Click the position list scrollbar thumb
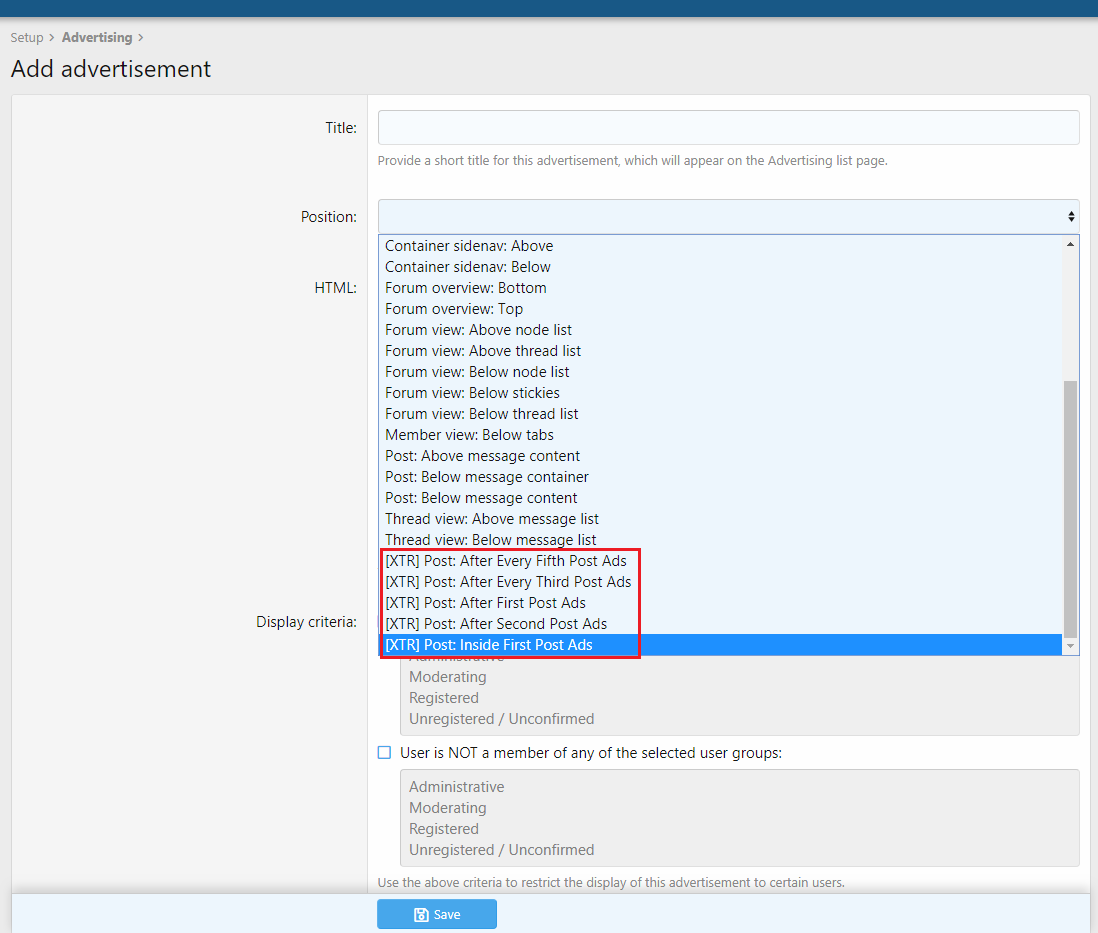This screenshot has width=1098, height=933. [1071, 508]
